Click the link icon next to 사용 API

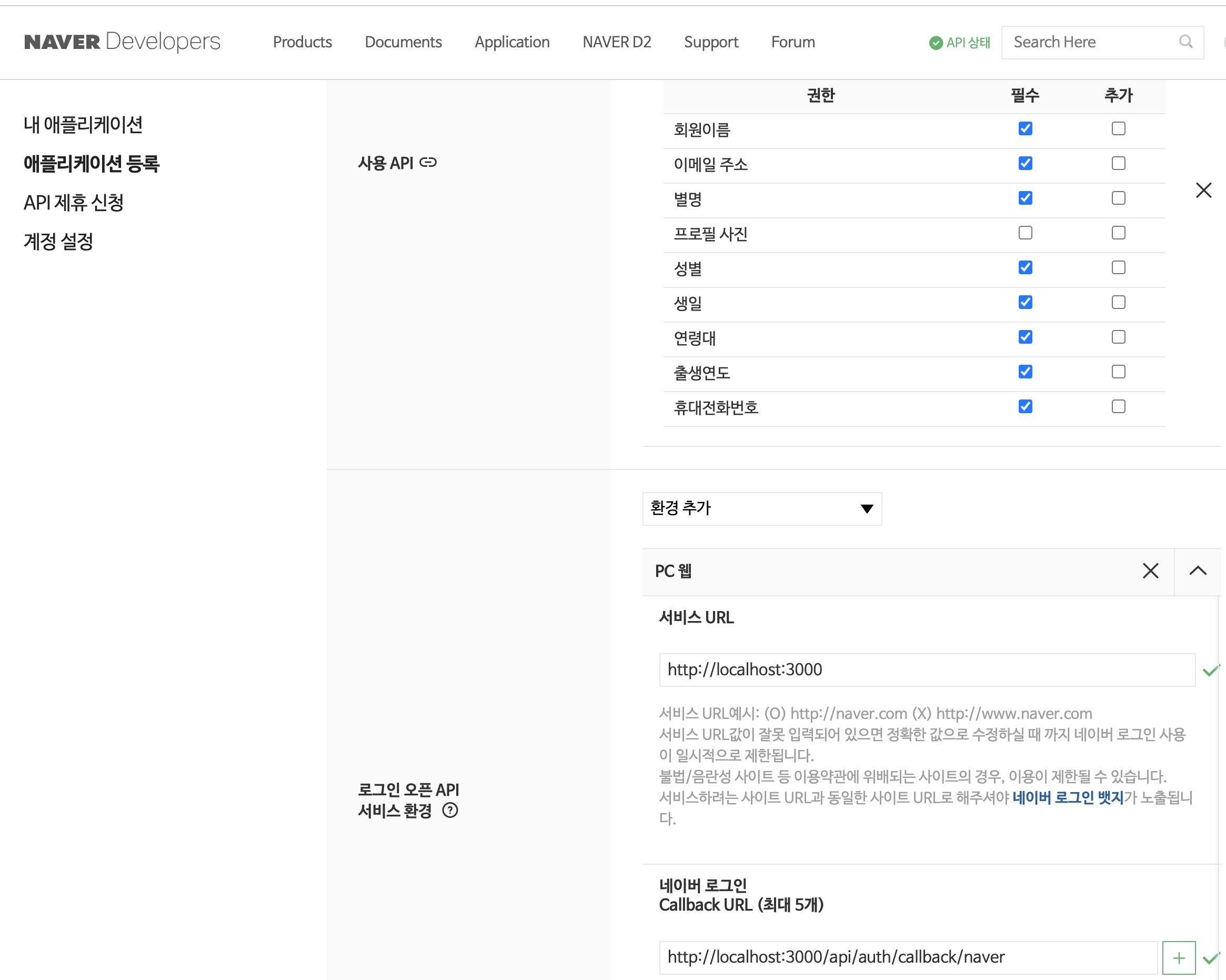coord(428,163)
